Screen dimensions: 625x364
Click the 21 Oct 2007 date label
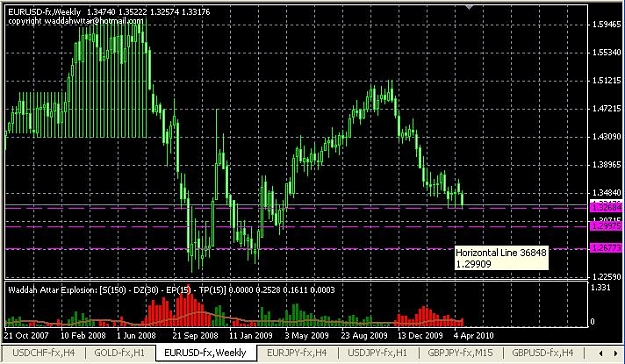point(26,336)
